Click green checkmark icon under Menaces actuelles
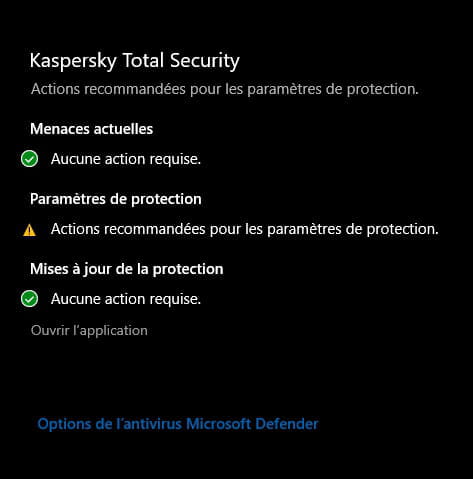The image size is (473, 479). point(29,159)
